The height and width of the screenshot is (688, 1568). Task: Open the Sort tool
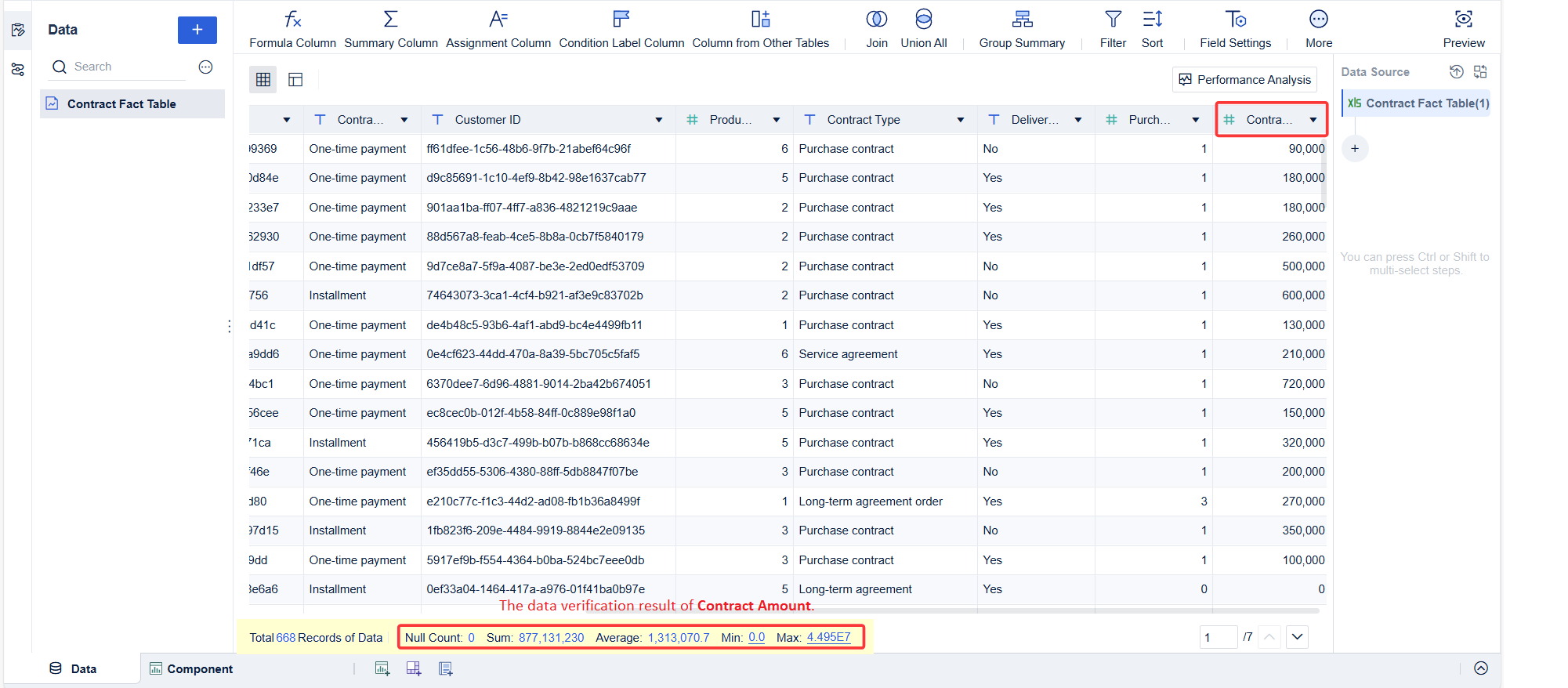[x=1152, y=29]
